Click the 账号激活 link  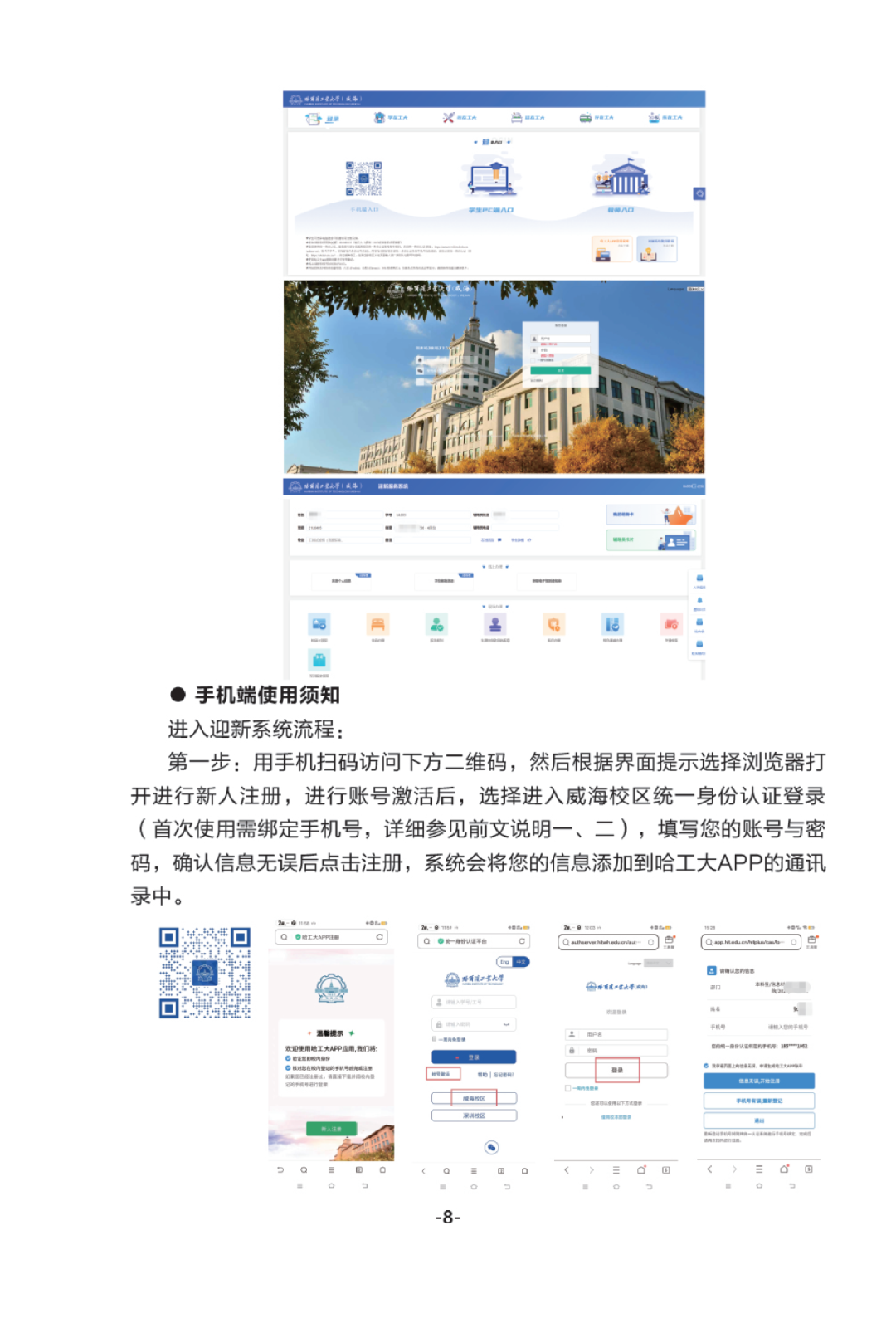[442, 1074]
